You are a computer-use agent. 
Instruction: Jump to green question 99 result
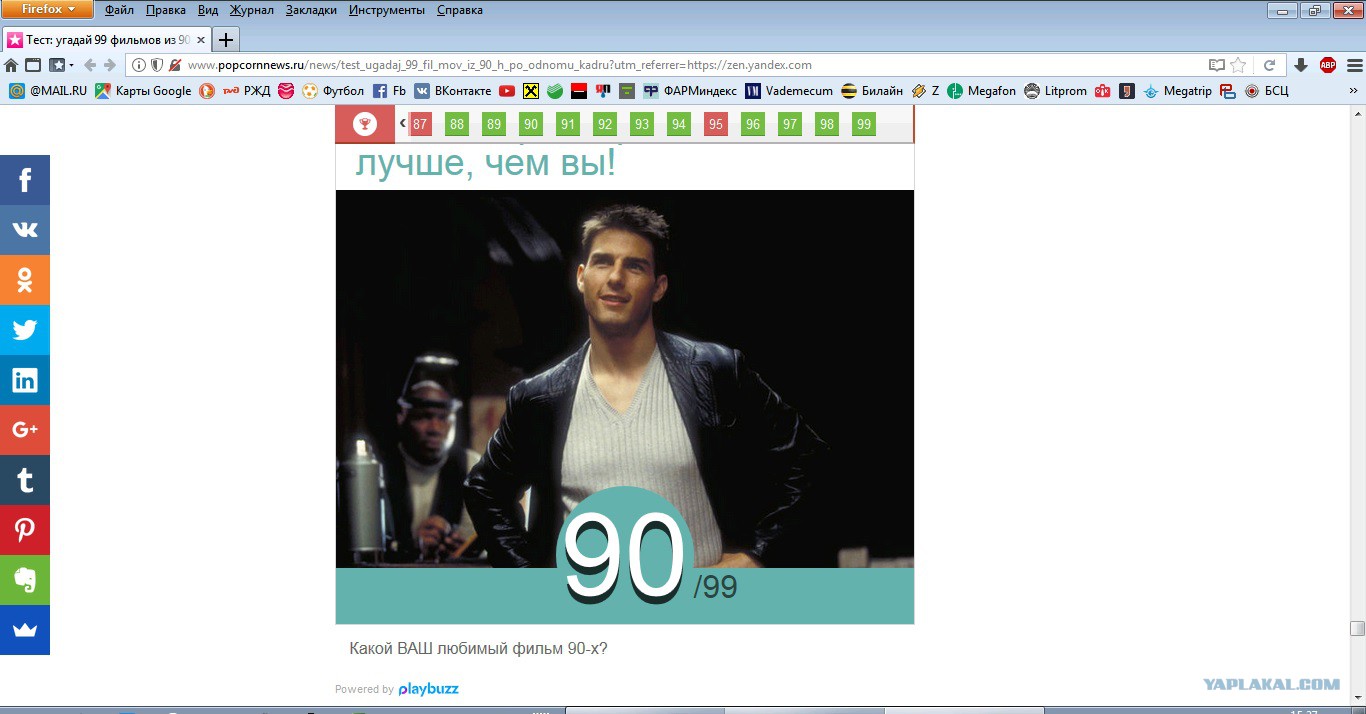(864, 124)
